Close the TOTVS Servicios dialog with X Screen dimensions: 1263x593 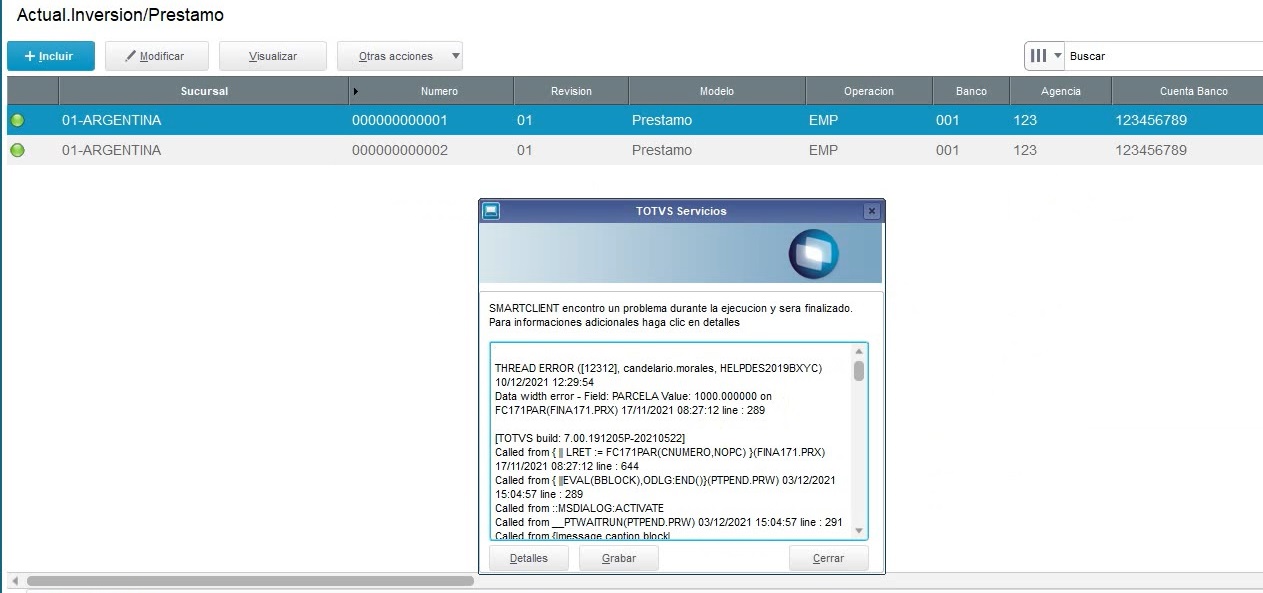[x=871, y=211]
